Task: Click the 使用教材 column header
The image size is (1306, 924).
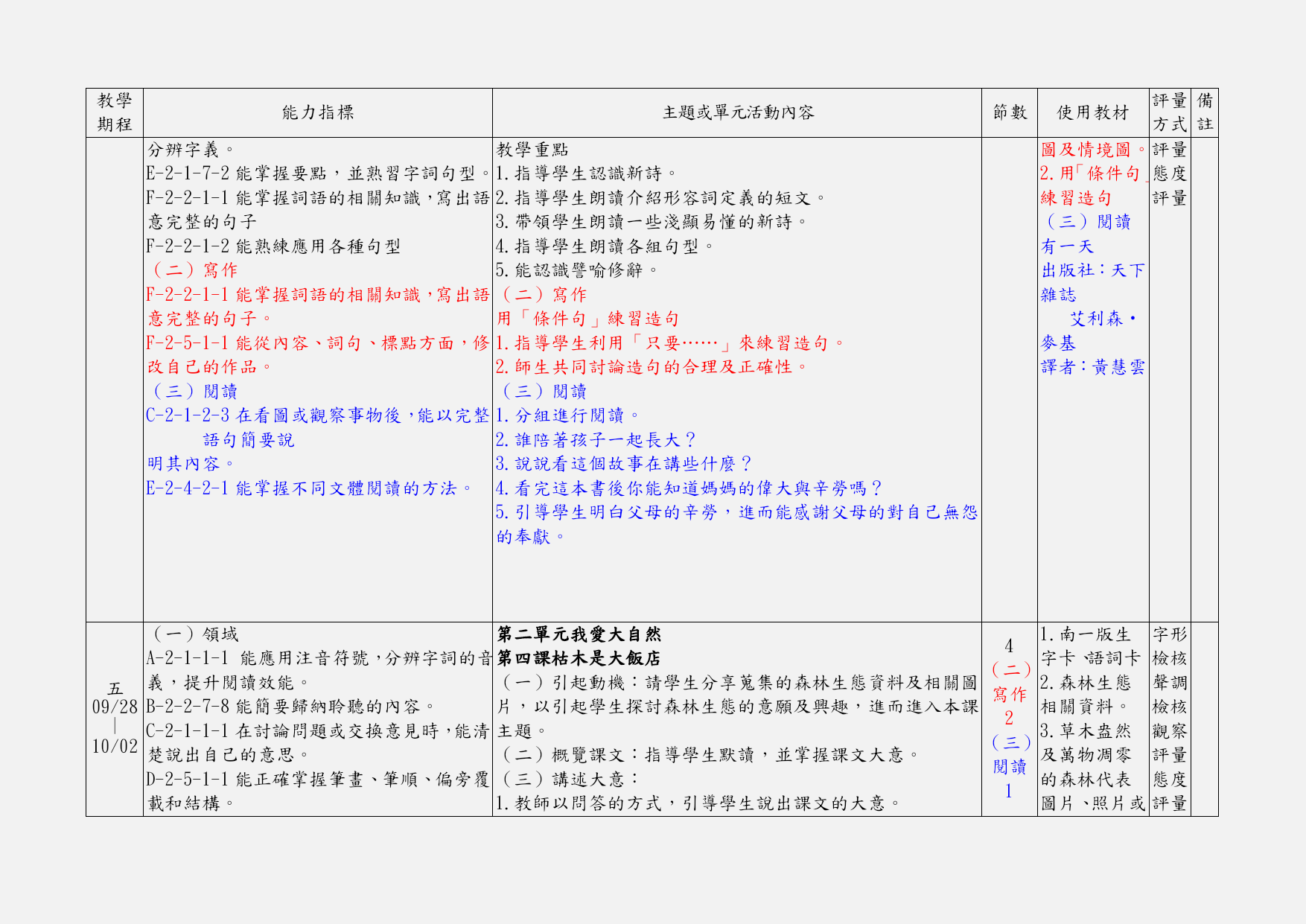Action: tap(1093, 112)
